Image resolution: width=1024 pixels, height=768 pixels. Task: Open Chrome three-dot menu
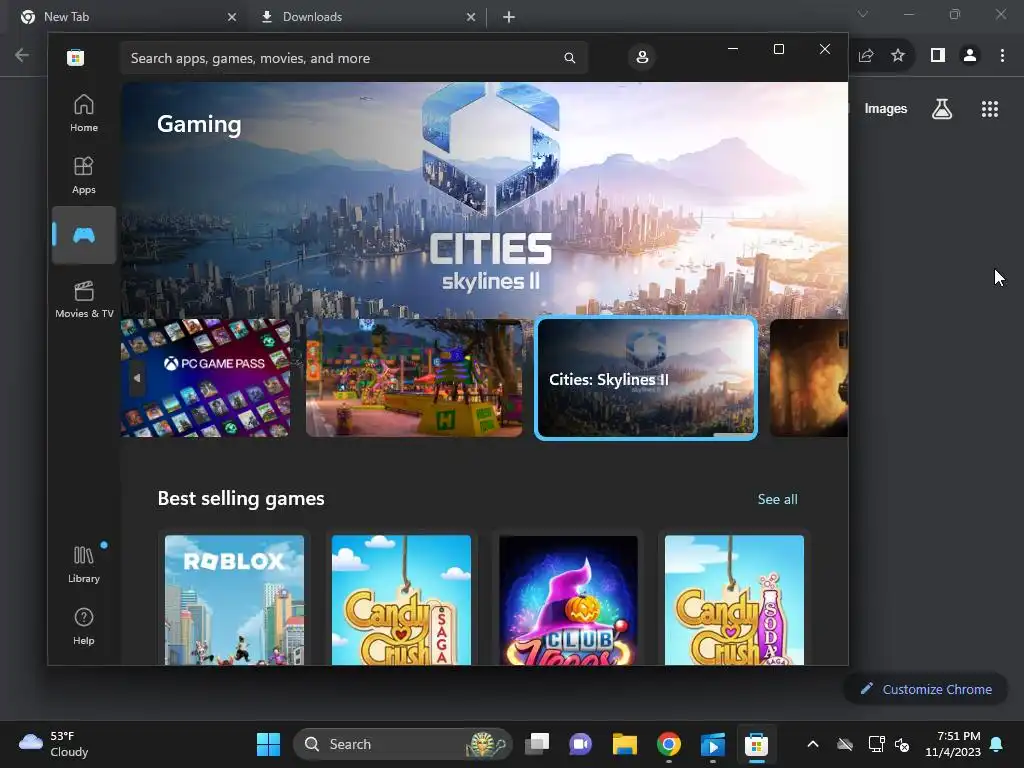[x=1002, y=56]
